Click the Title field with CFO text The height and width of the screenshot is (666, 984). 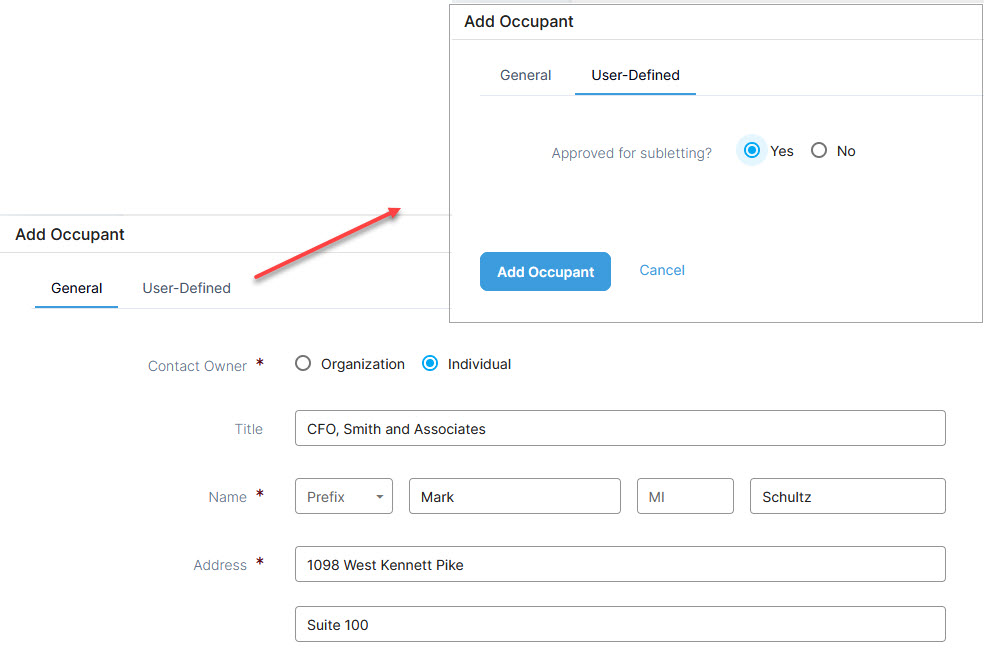620,429
